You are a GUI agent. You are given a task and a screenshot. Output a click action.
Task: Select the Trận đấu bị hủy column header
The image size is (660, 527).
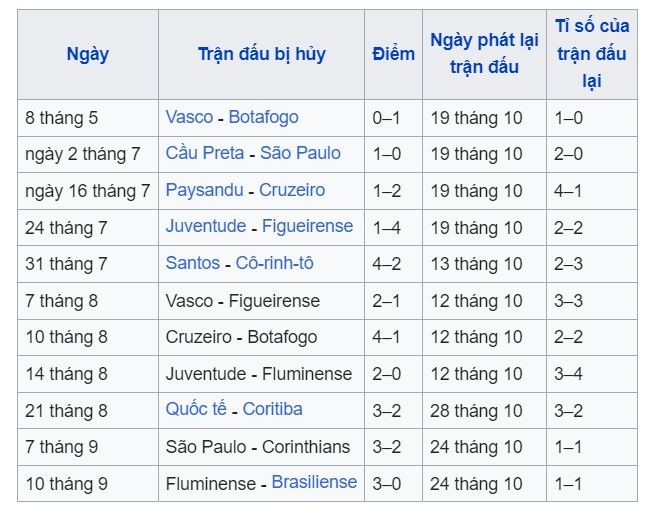[261, 54]
